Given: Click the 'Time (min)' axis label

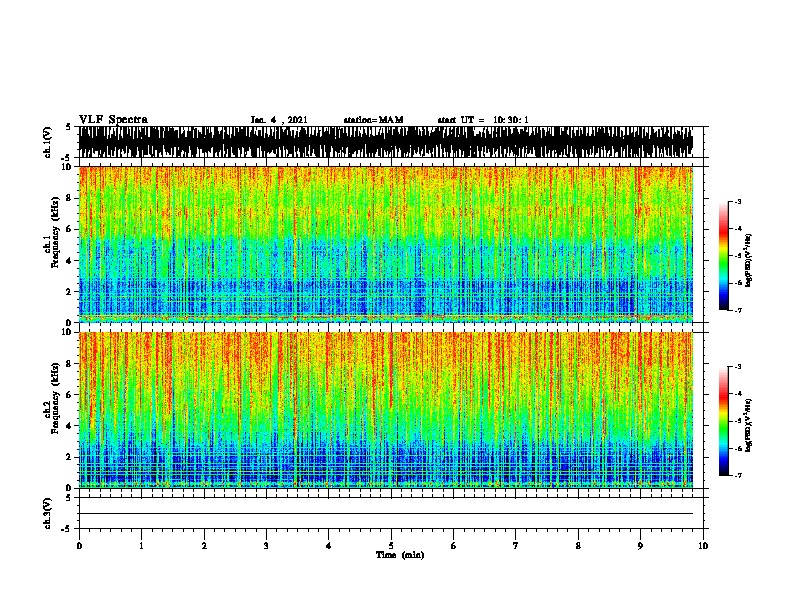Looking at the screenshot, I should click(x=400, y=555).
